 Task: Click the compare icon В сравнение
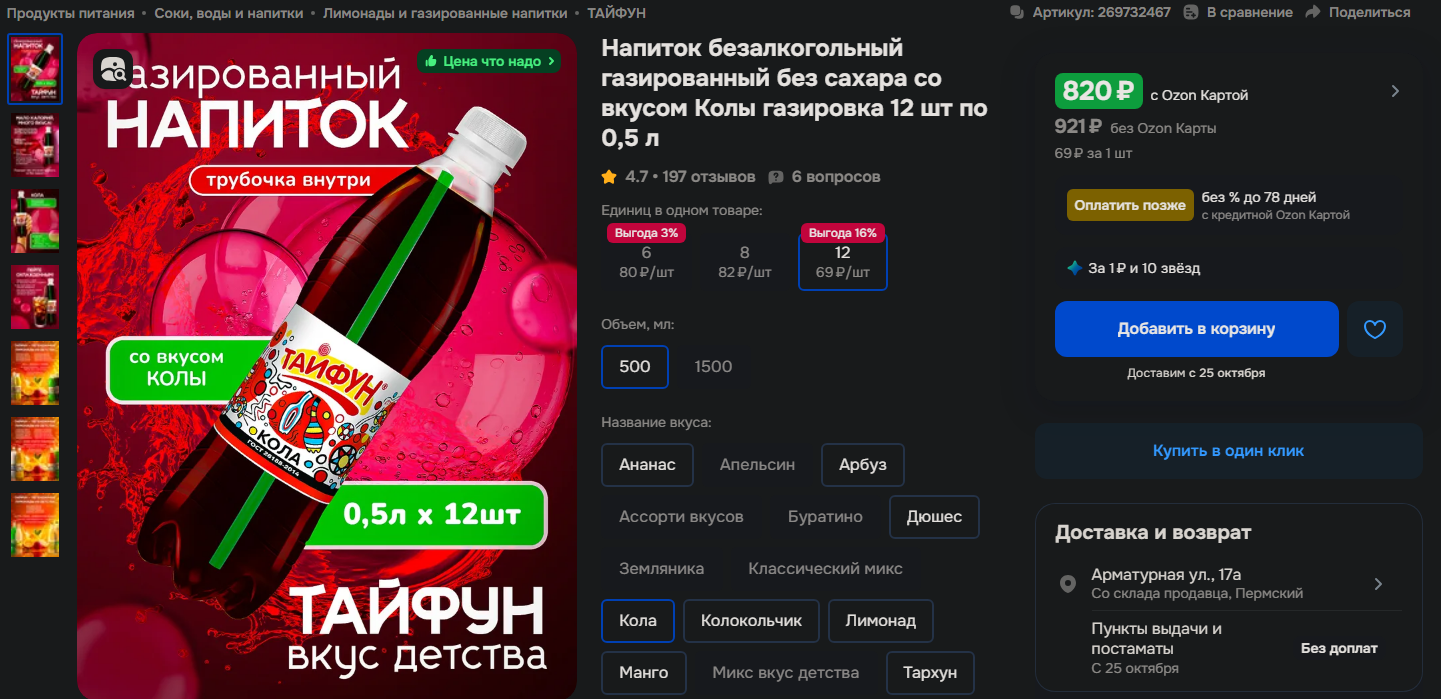(x=1191, y=12)
